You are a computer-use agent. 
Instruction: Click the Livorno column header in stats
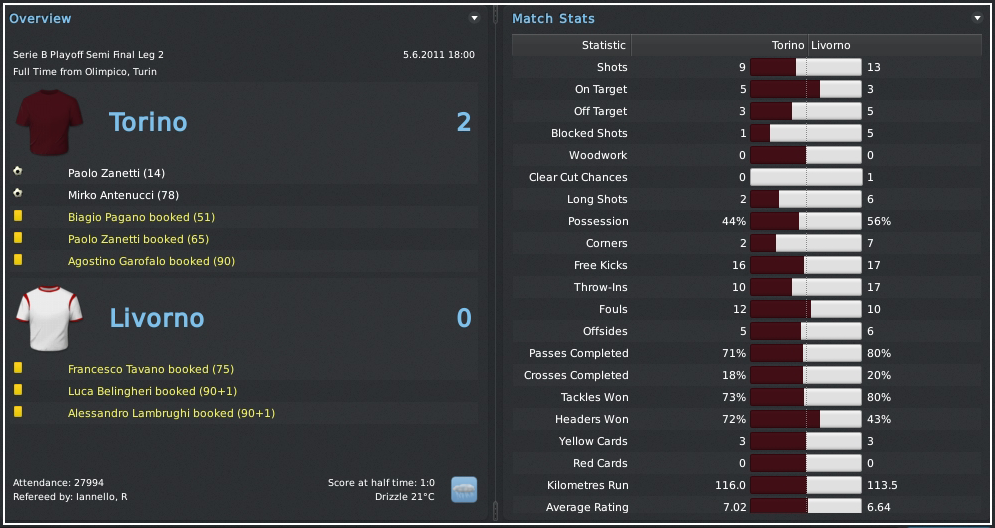click(831, 45)
